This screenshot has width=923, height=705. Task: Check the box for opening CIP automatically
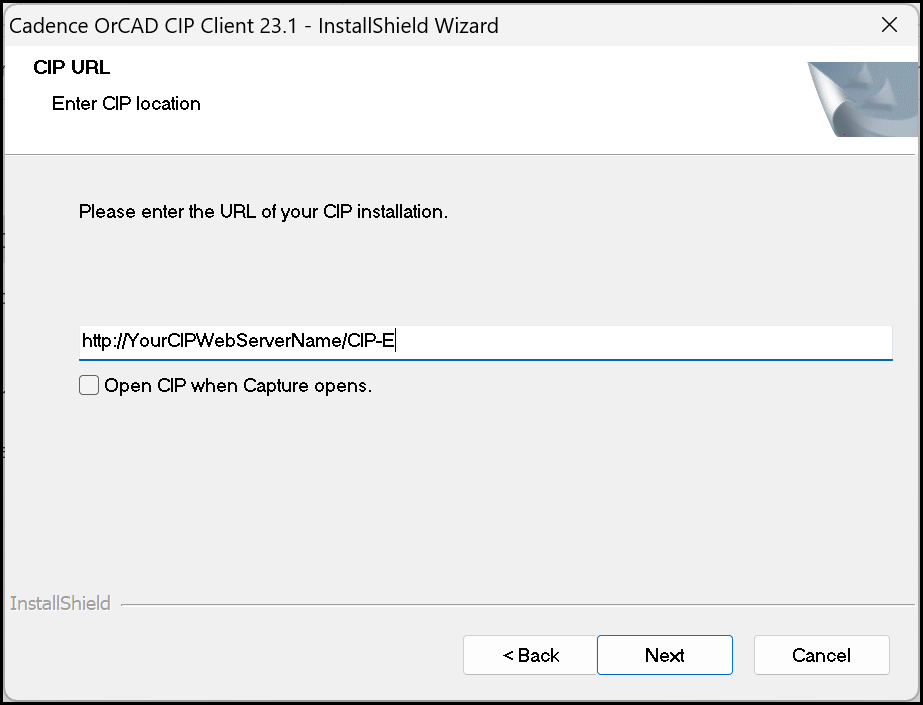[x=89, y=384]
